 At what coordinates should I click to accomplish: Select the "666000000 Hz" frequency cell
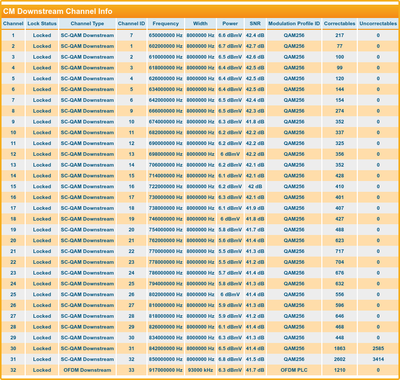tap(166, 111)
